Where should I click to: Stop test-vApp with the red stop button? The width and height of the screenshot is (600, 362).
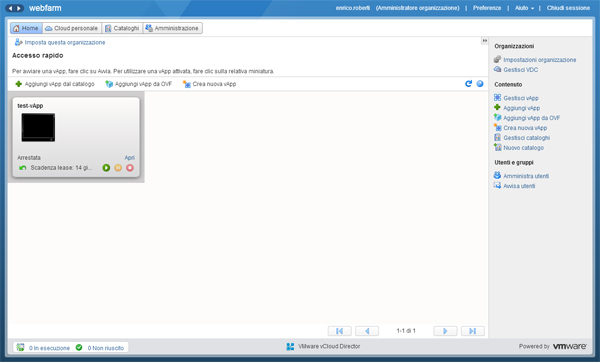(x=130, y=168)
